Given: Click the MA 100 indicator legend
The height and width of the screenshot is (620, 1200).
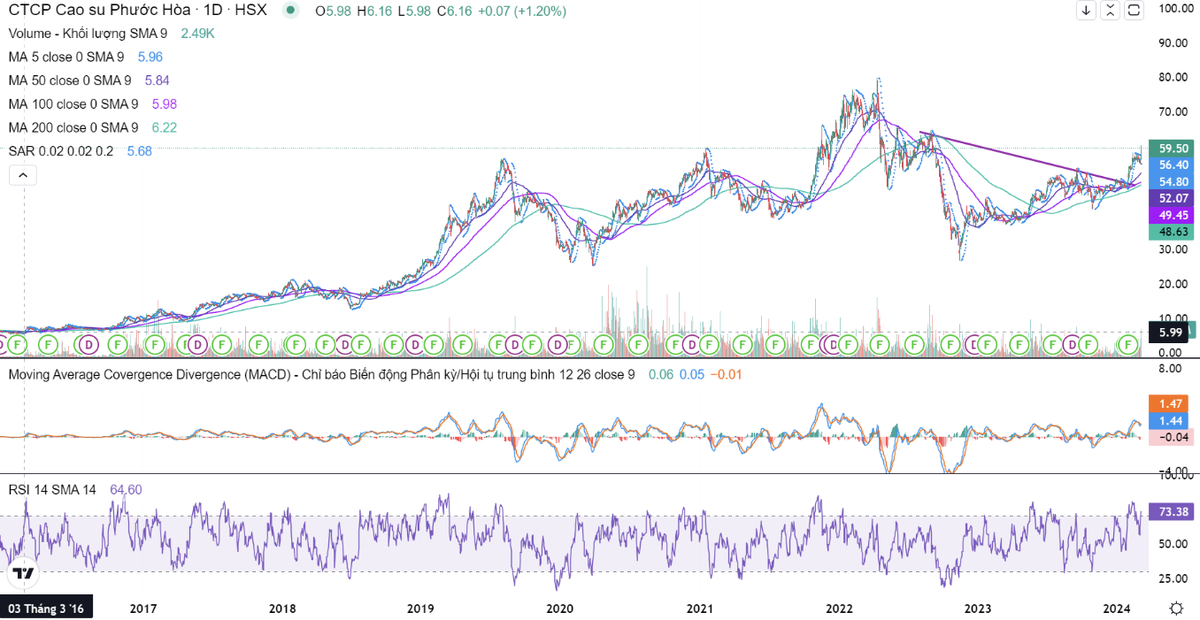Looking at the screenshot, I should tap(72, 104).
